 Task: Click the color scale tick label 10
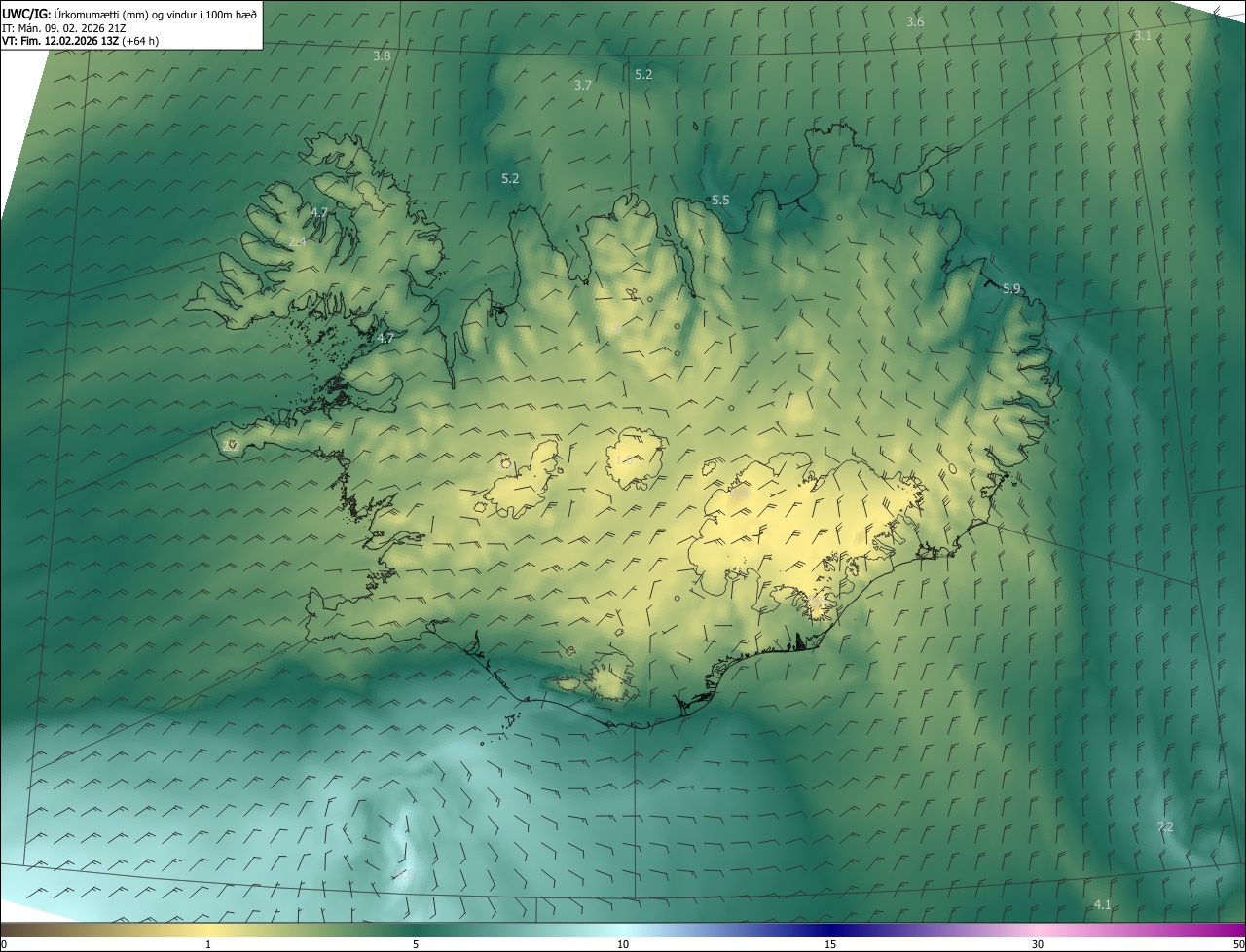click(623, 944)
